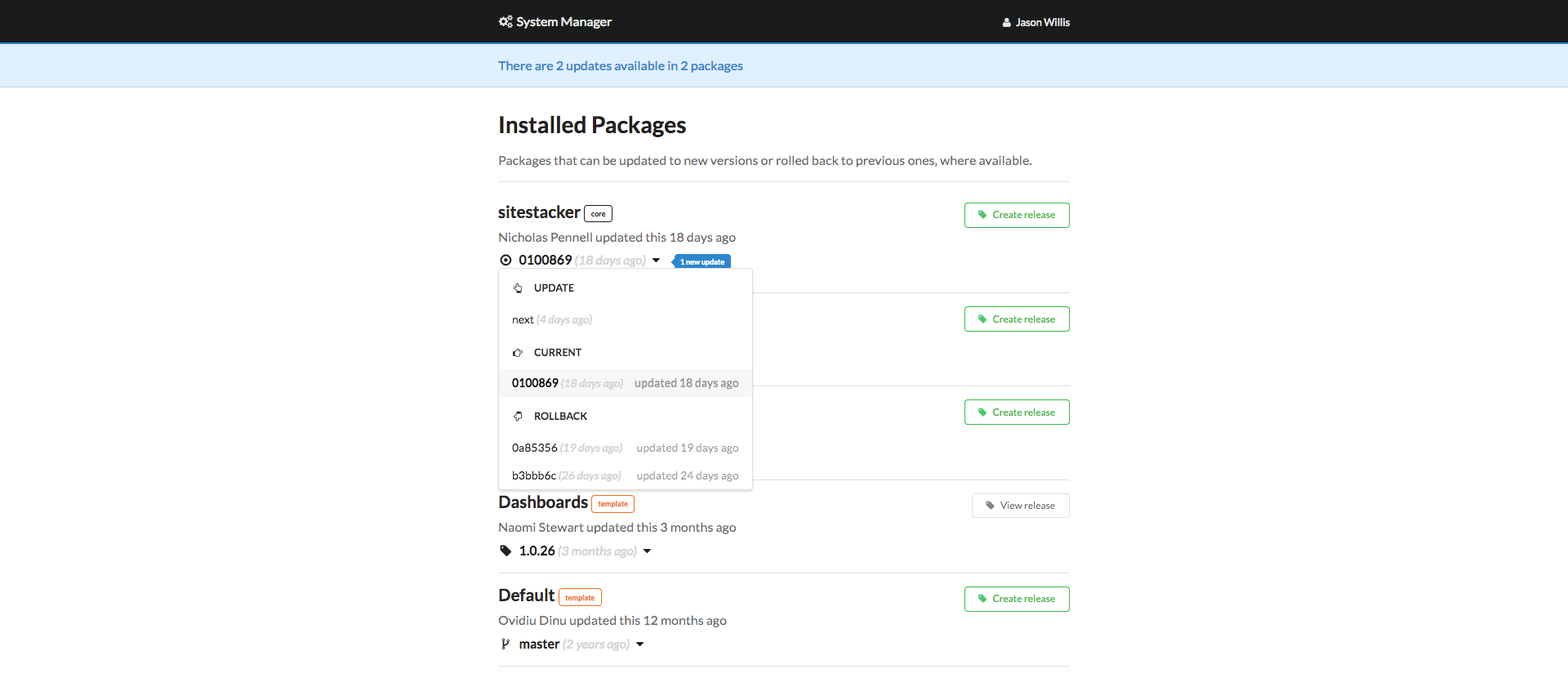The width and height of the screenshot is (1568, 678).
Task: Click the 1 new update badge
Action: click(702, 261)
